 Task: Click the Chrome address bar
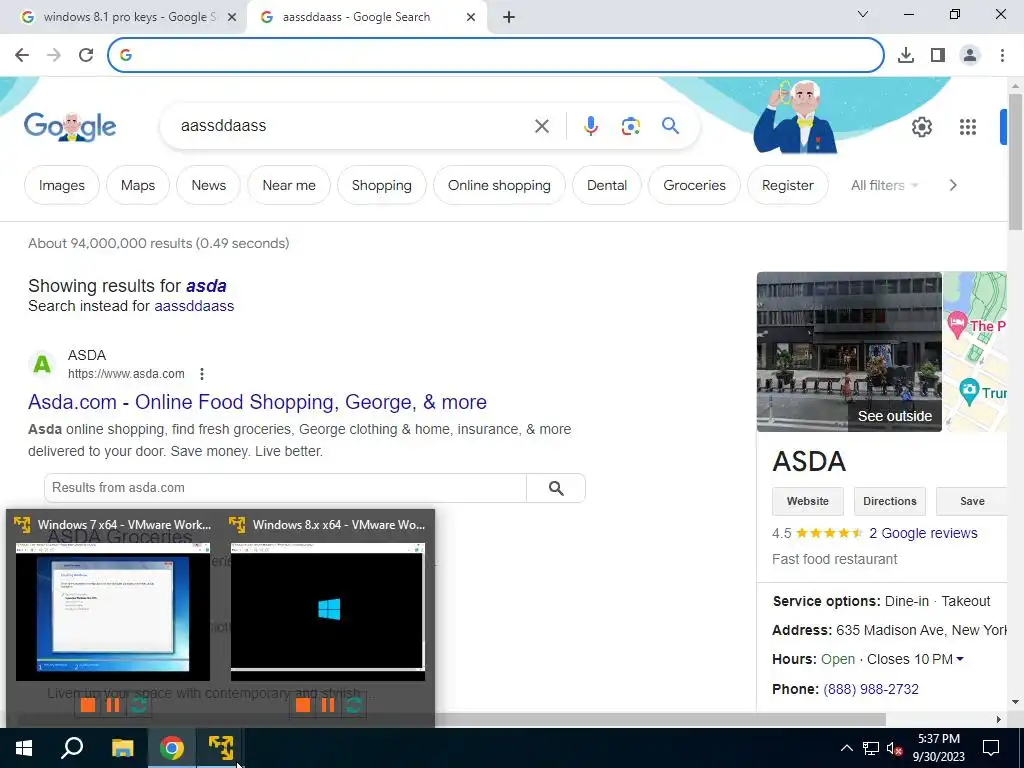coord(496,55)
